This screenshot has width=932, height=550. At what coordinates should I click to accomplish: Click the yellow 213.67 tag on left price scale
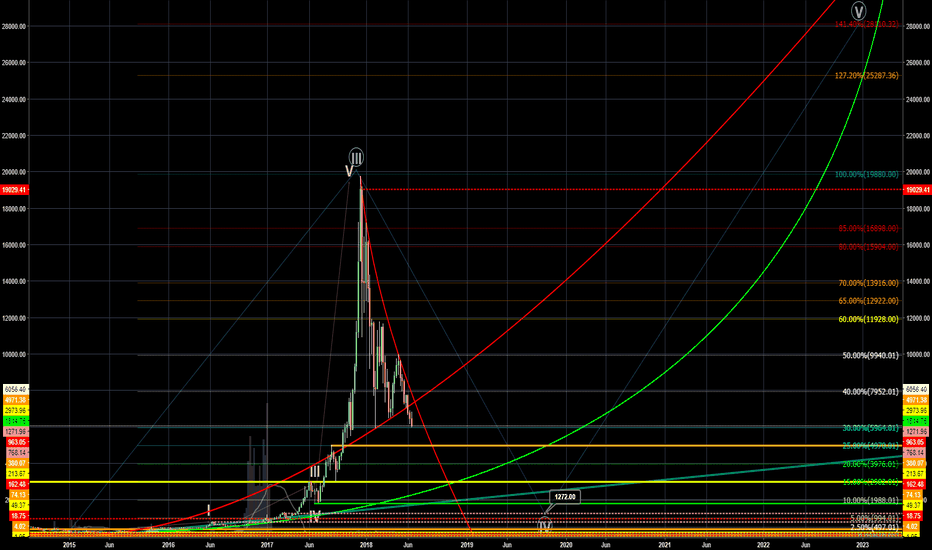[17, 474]
